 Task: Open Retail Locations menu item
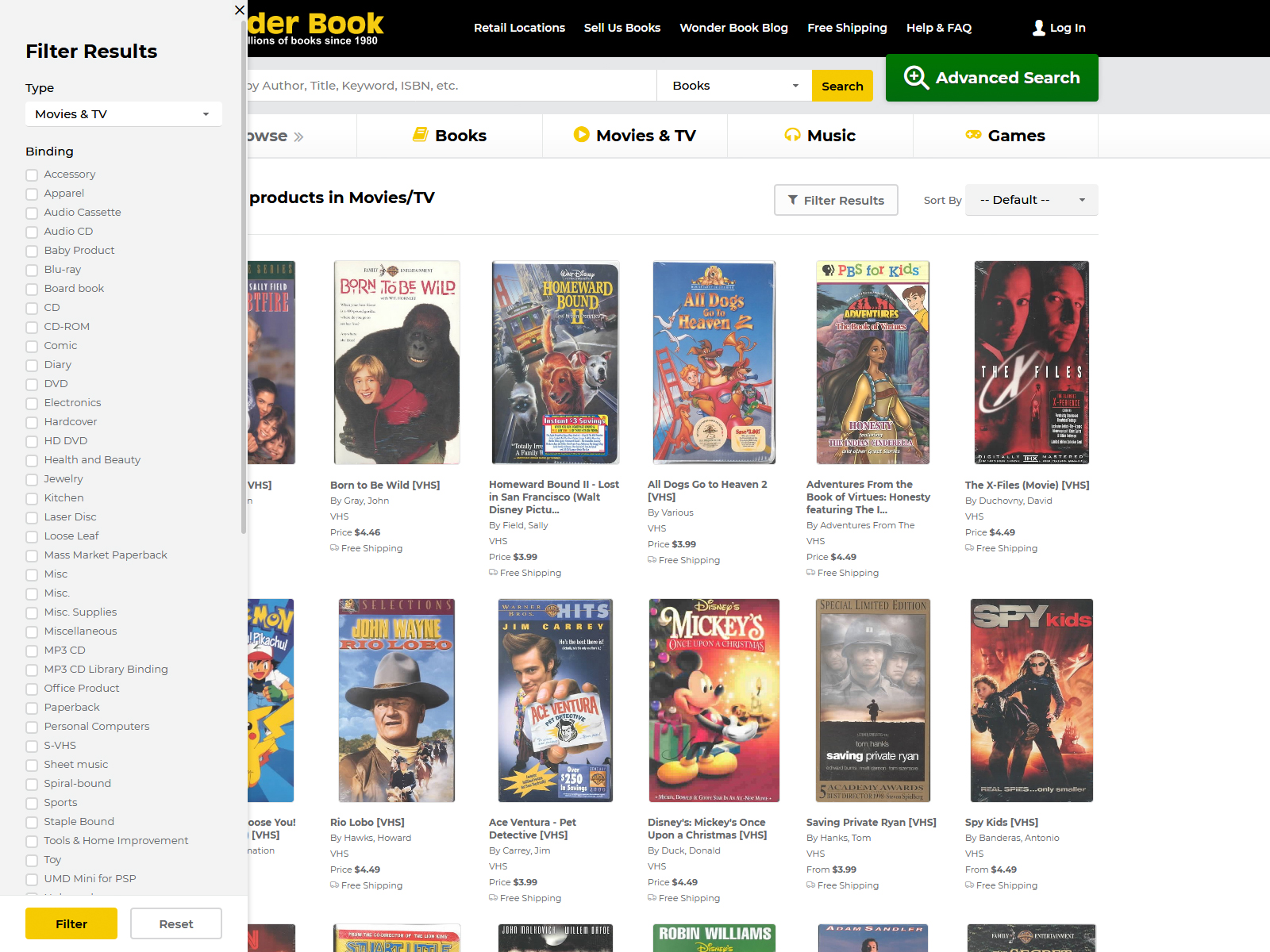pyautogui.click(x=519, y=28)
